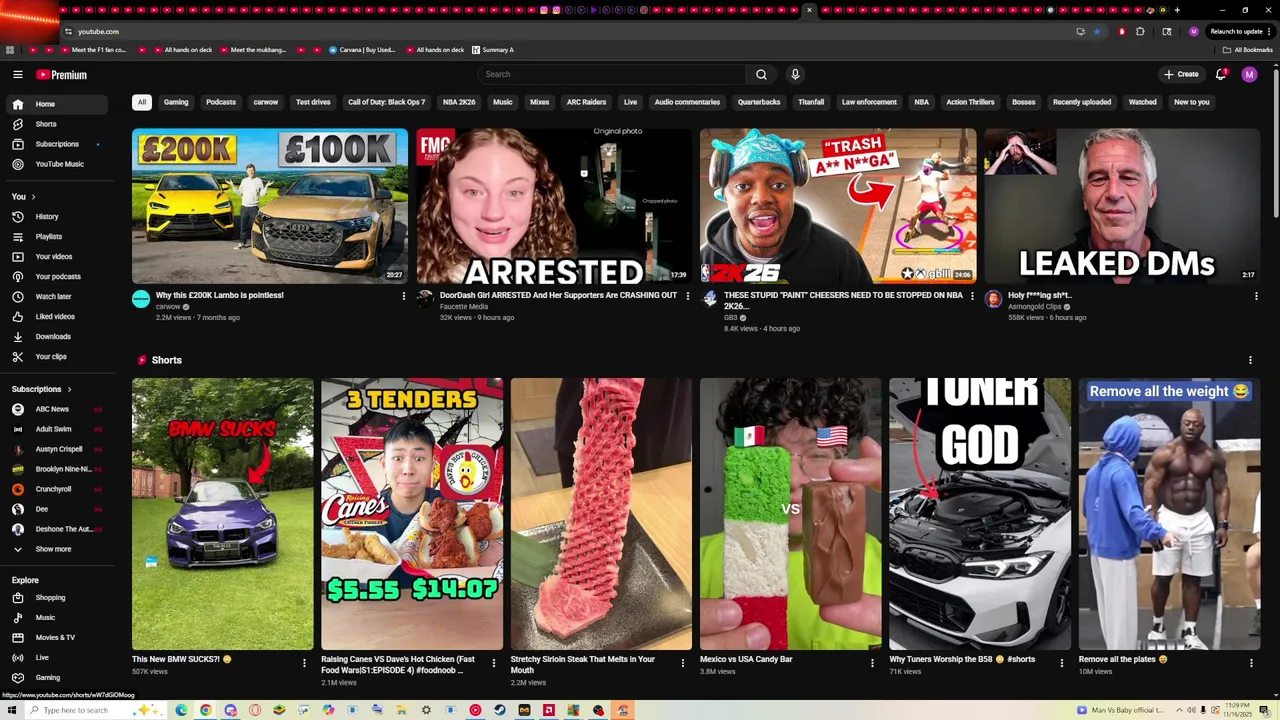Open the Create menu
1280x720 pixels.
coord(1181,74)
